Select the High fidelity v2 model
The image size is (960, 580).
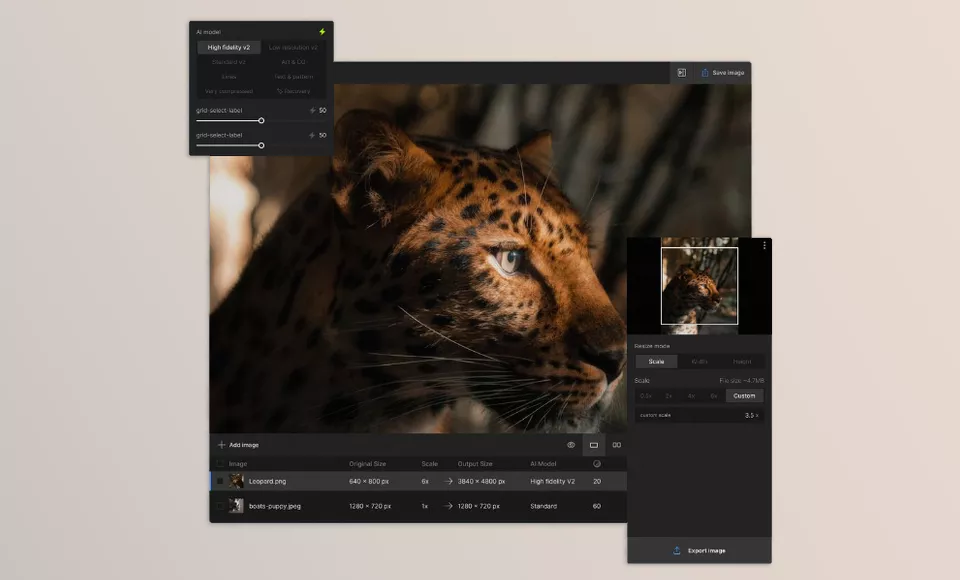pyautogui.click(x=228, y=47)
